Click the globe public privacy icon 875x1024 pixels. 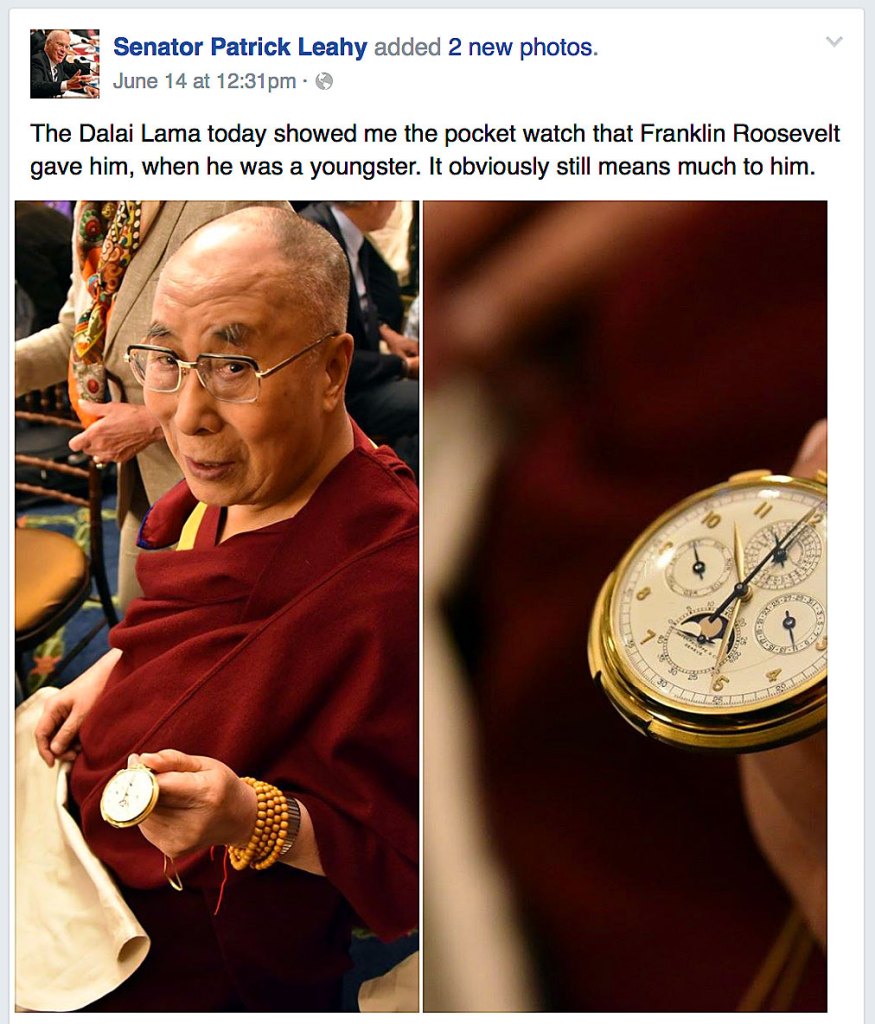pos(324,81)
